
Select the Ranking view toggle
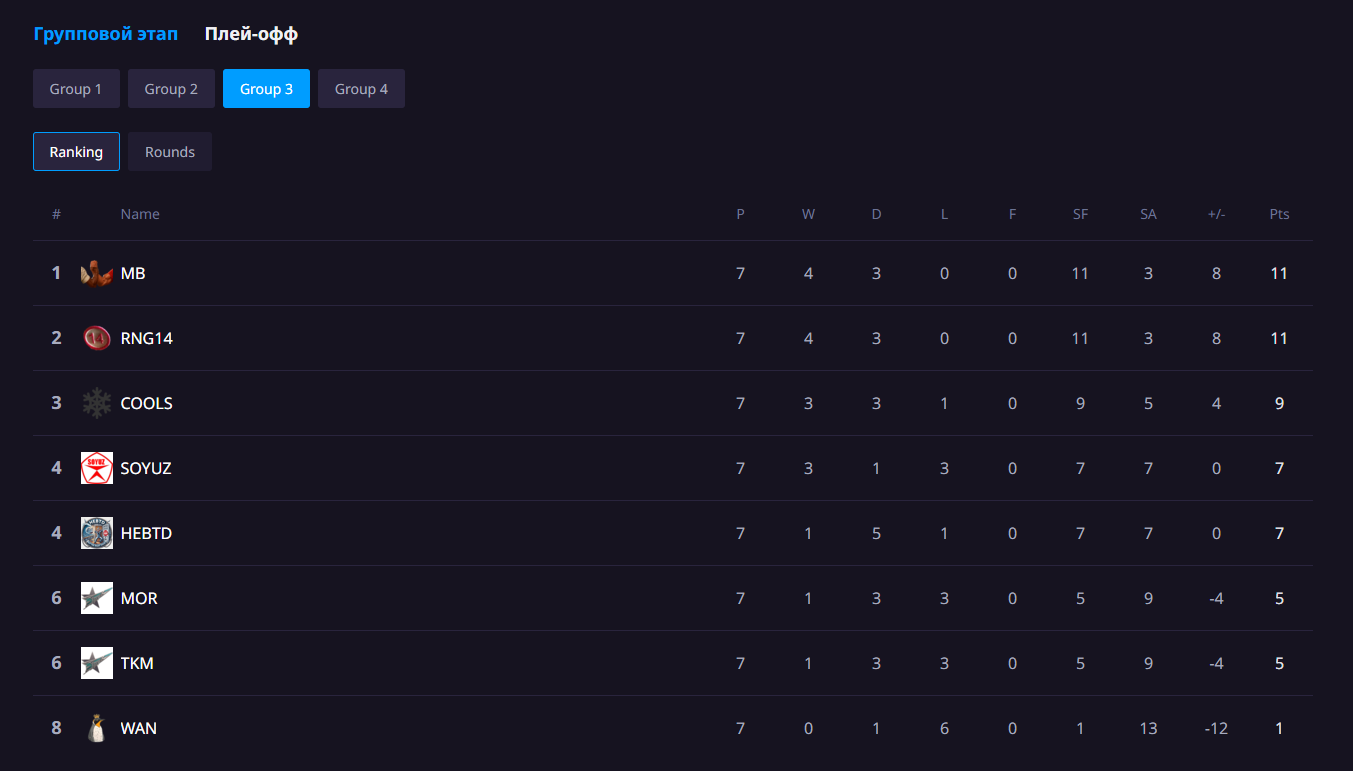point(76,152)
